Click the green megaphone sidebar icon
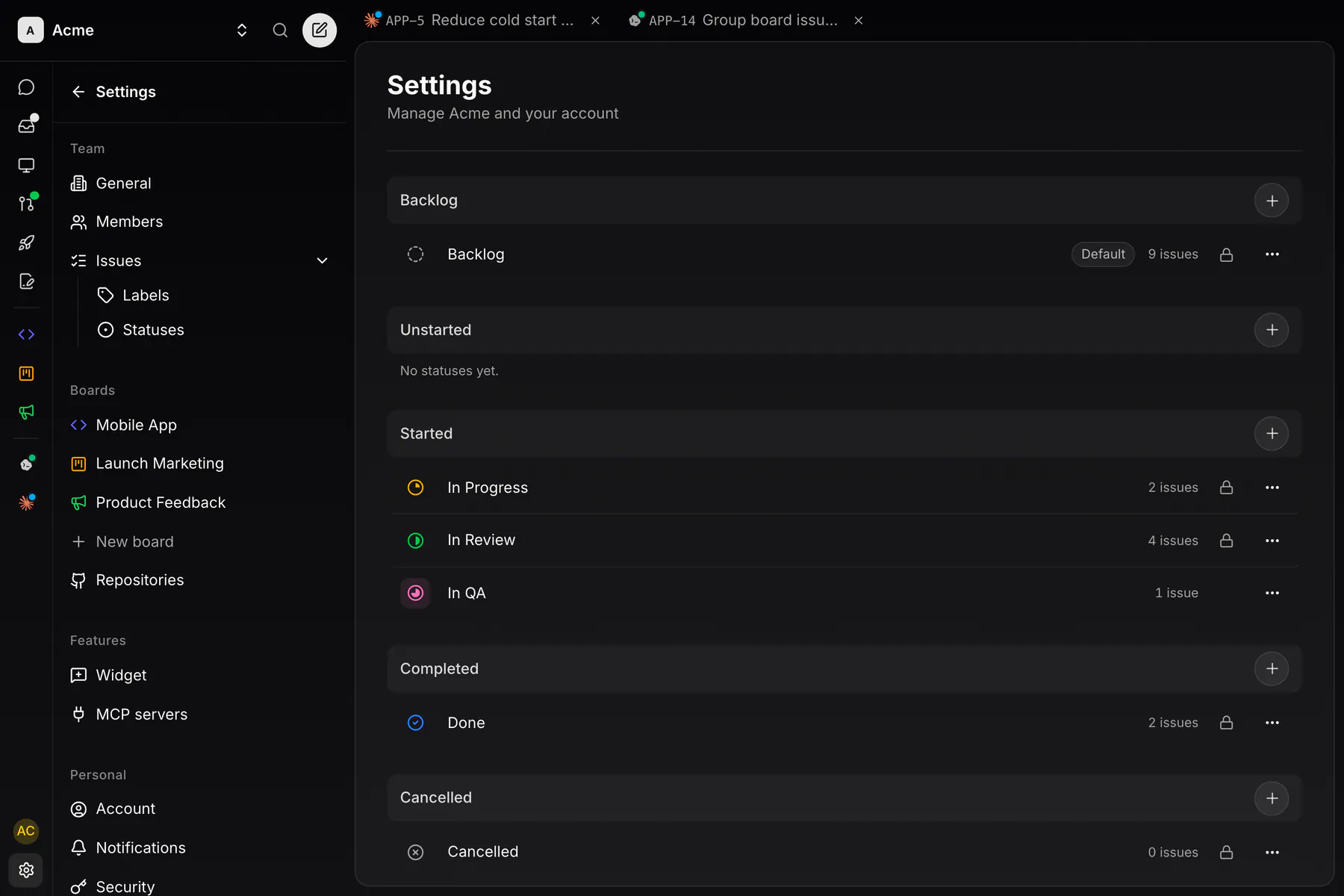Viewport: 1344px width, 896px height. pyautogui.click(x=26, y=412)
